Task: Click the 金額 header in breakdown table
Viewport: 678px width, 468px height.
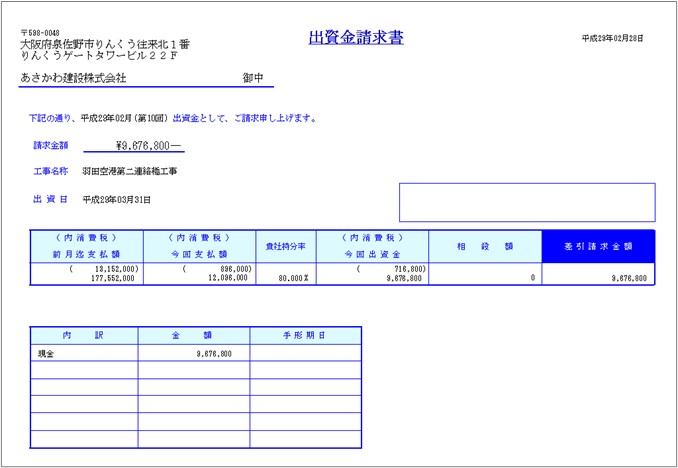Action: coord(193,335)
